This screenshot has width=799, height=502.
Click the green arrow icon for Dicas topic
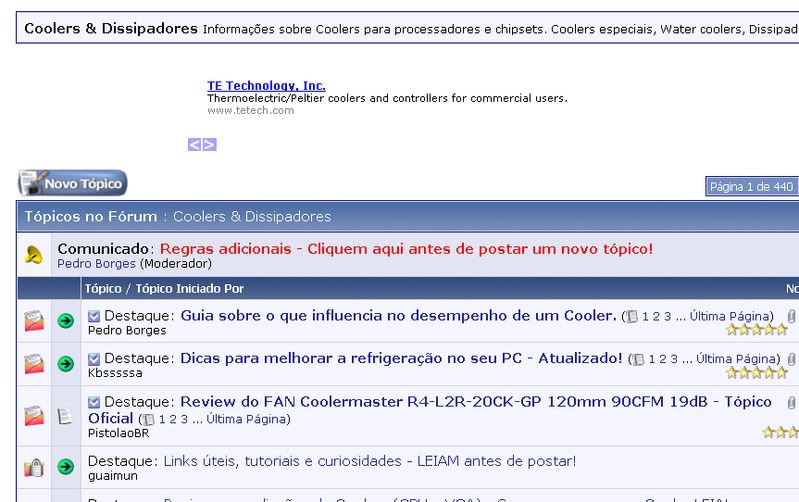tap(66, 365)
